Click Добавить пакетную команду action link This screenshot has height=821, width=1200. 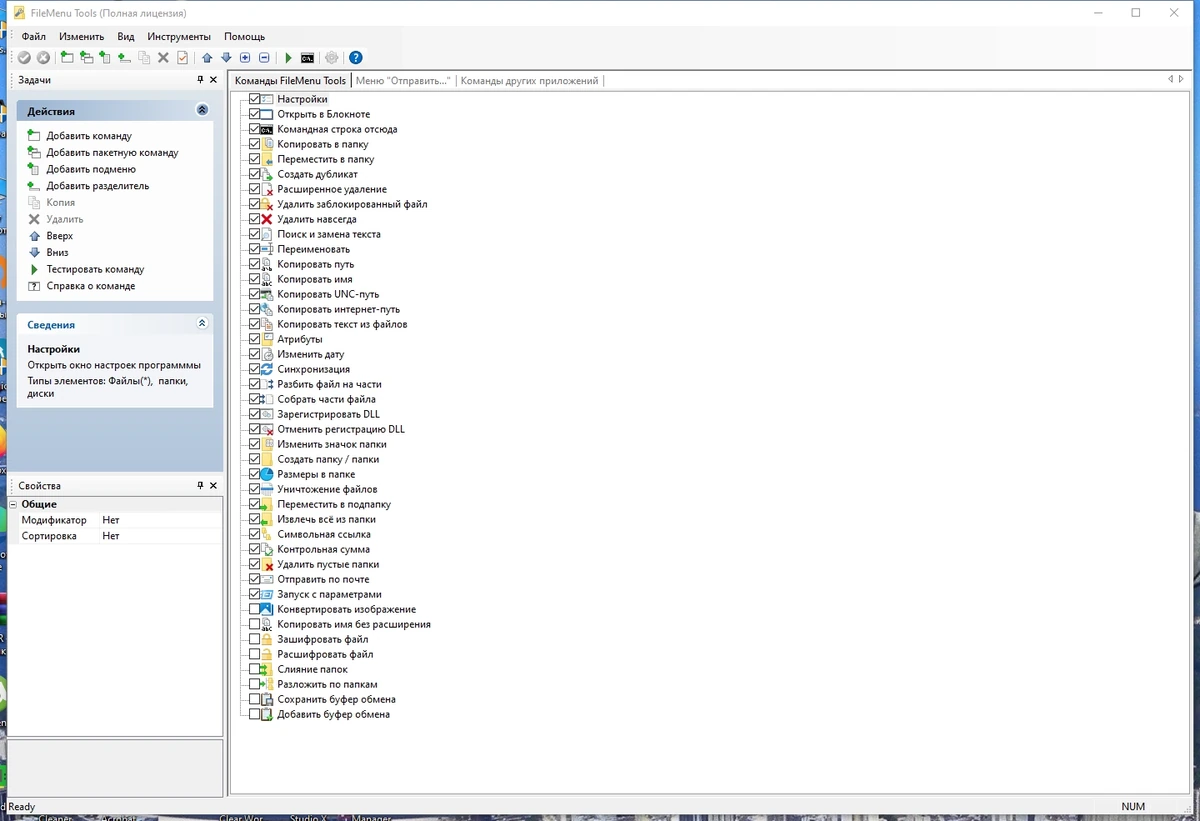pos(112,153)
